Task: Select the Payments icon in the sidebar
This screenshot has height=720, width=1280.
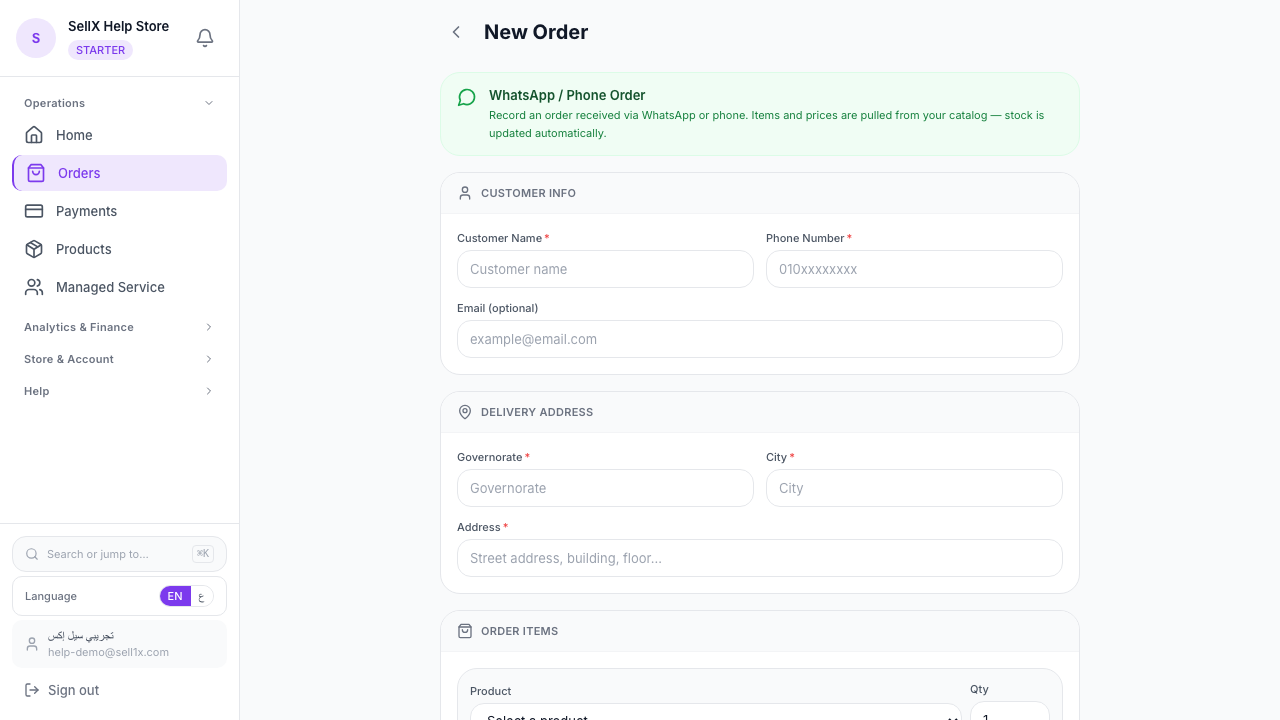Action: pos(34,211)
